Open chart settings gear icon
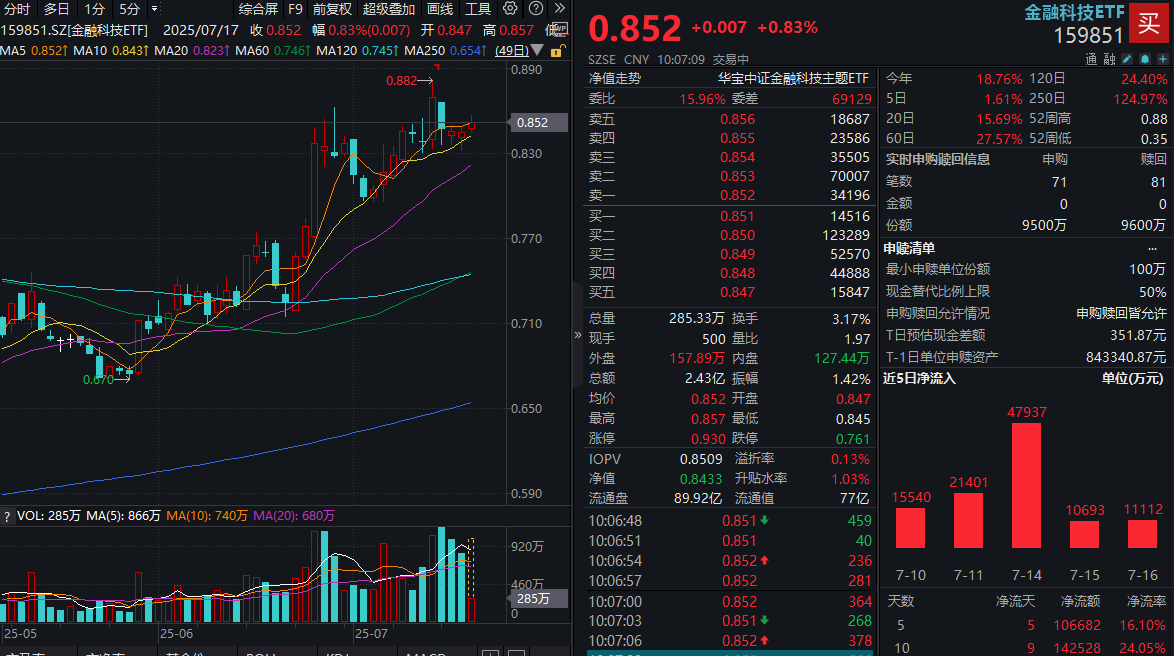The width and height of the screenshot is (1174, 656). pyautogui.click(x=510, y=8)
